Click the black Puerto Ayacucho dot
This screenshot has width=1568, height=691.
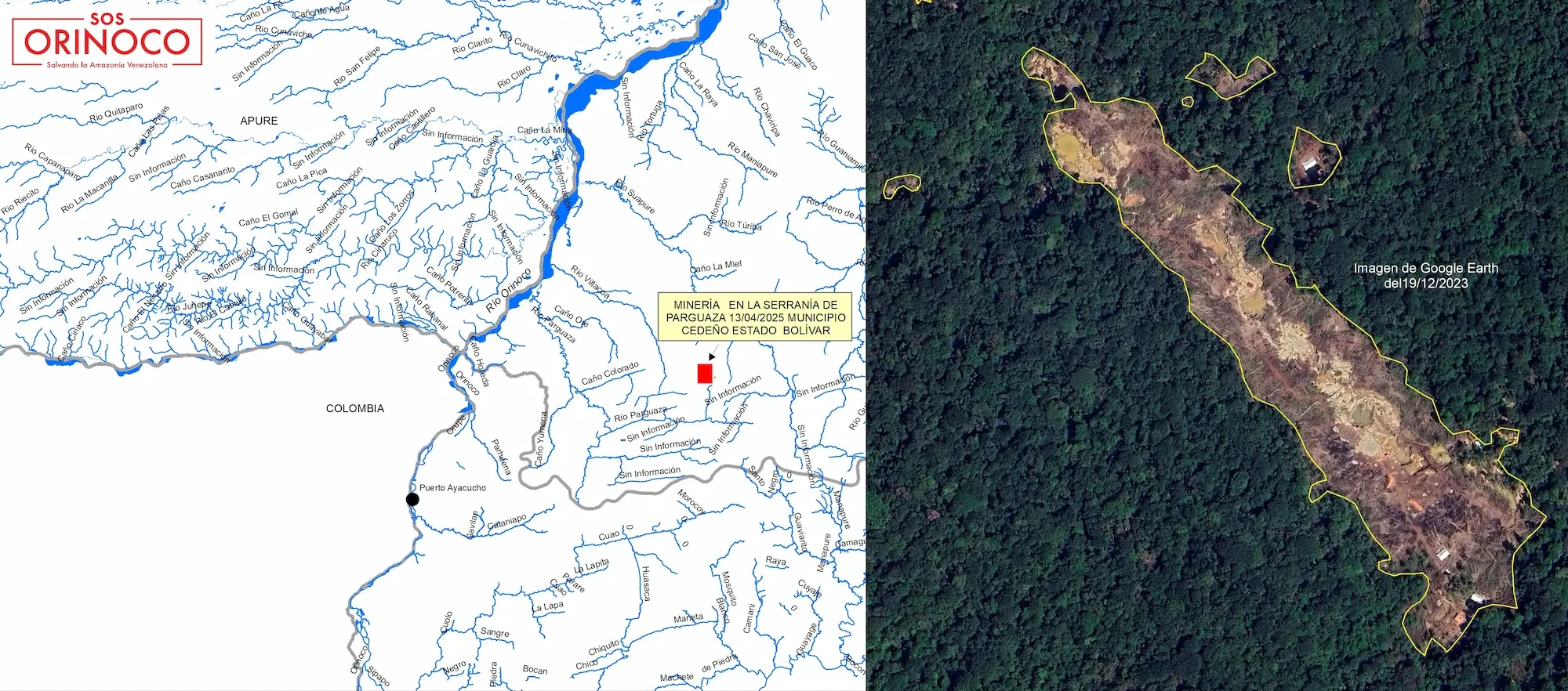coord(412,499)
